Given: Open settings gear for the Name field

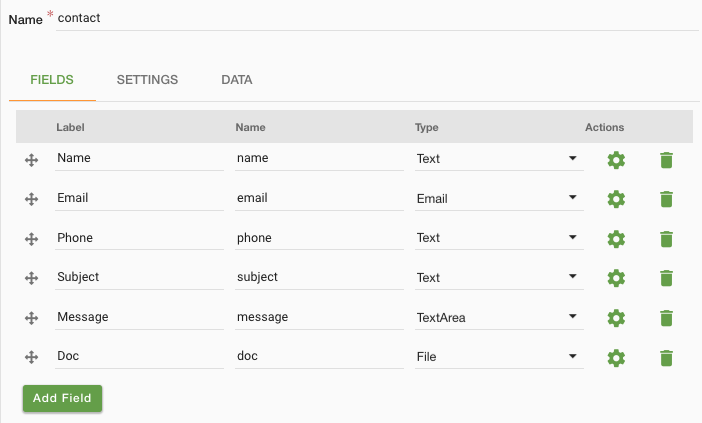Looking at the screenshot, I should point(616,160).
